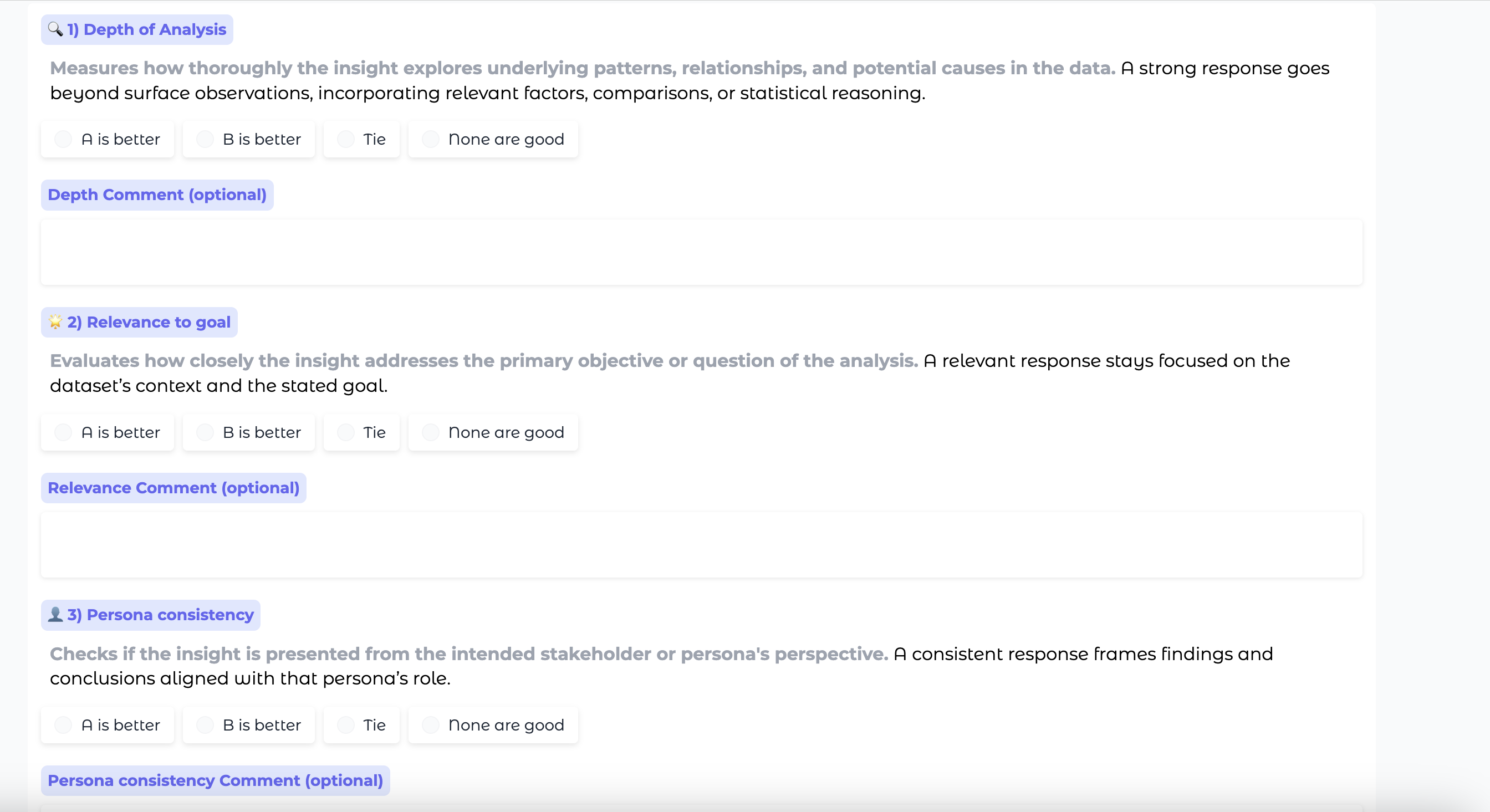This screenshot has width=1490, height=812.
Task: Choose 'Tie' under Relevance to goal
Action: pyautogui.click(x=346, y=432)
